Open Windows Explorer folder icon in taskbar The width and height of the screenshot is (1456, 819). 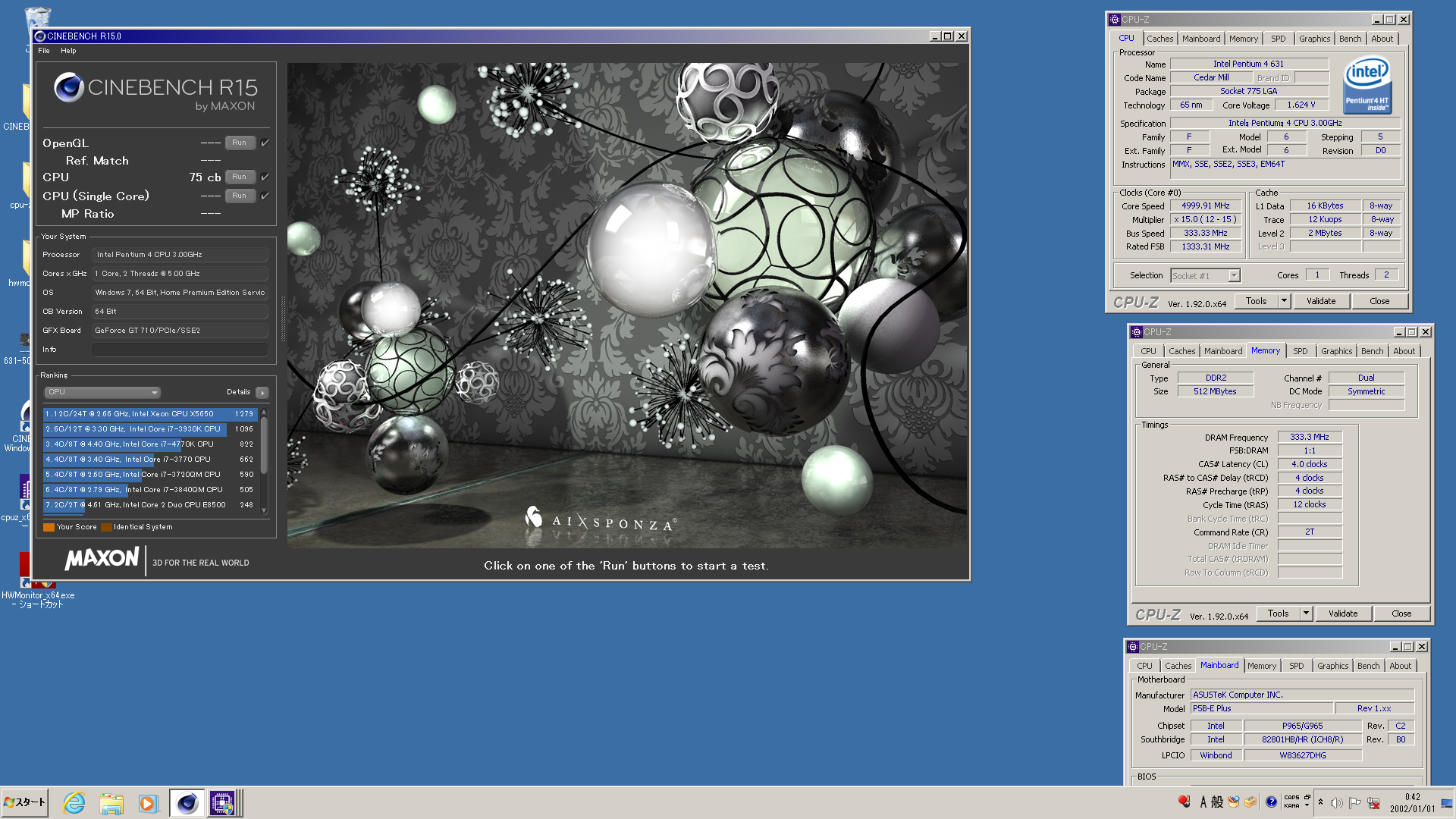tap(111, 802)
